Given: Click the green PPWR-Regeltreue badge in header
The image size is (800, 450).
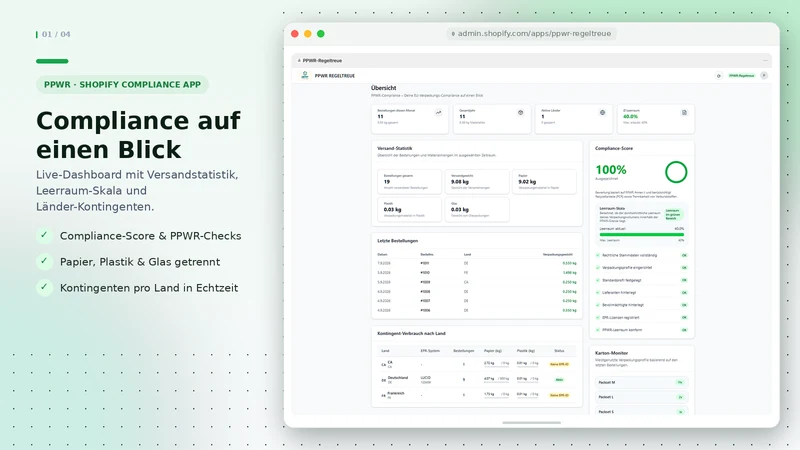Looking at the screenshot, I should click(741, 76).
